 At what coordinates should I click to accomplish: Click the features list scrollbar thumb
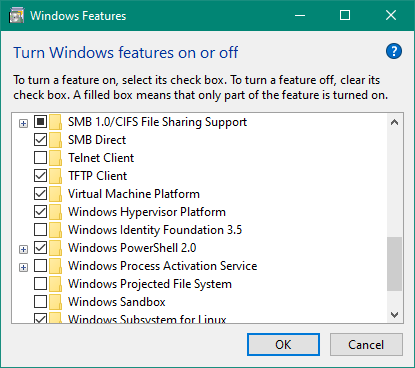tap(395, 264)
